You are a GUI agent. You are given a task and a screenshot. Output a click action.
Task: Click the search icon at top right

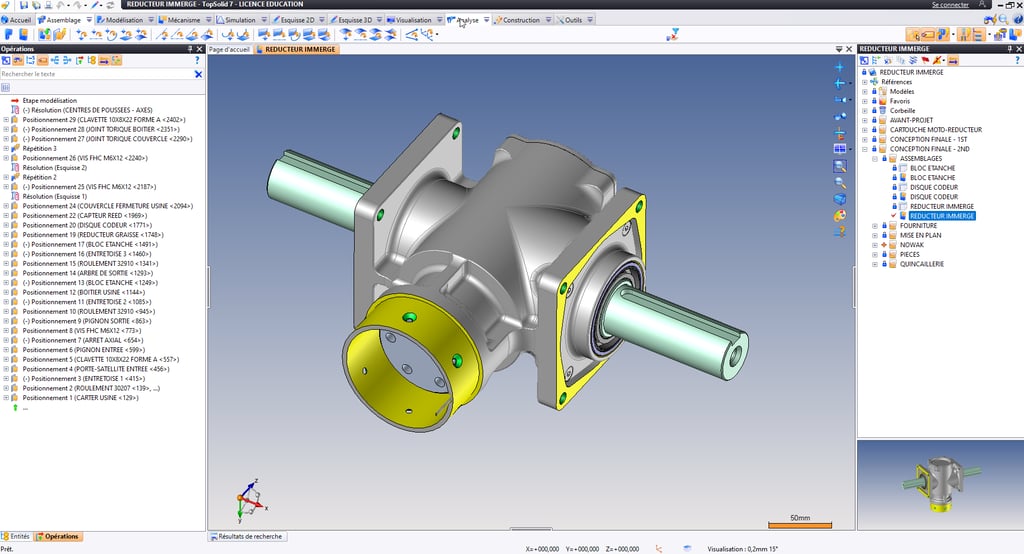point(1003,20)
